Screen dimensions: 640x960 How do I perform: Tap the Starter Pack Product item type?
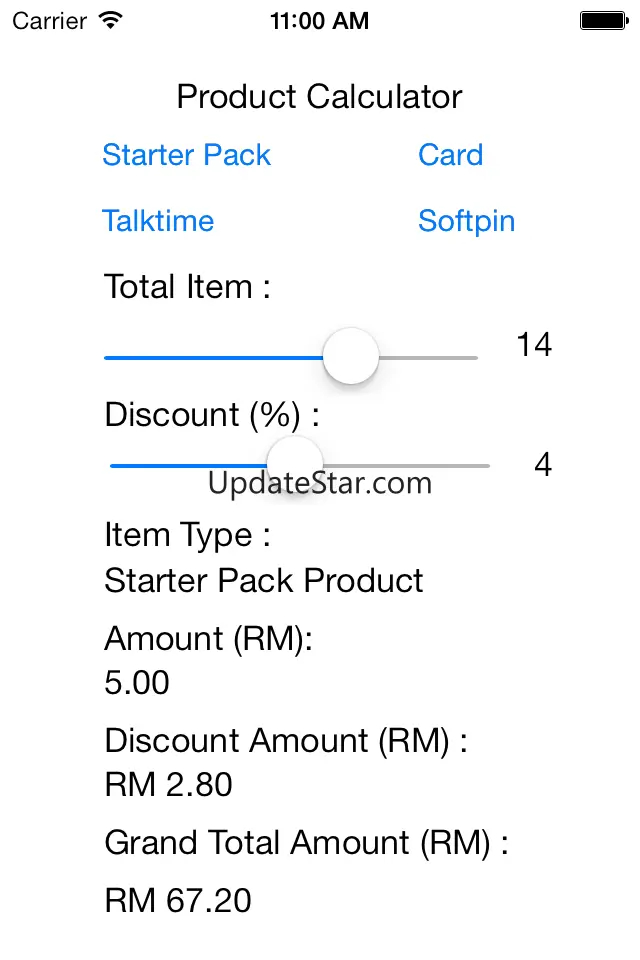pyautogui.click(x=264, y=581)
